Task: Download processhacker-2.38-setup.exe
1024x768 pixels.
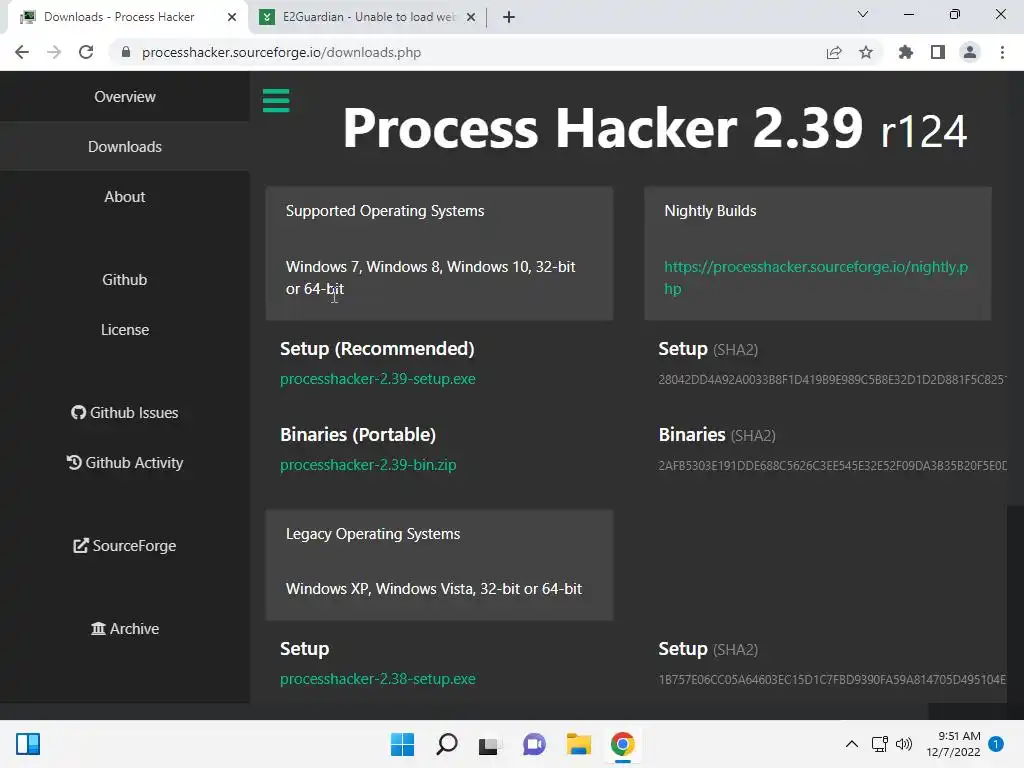Action: tap(377, 679)
